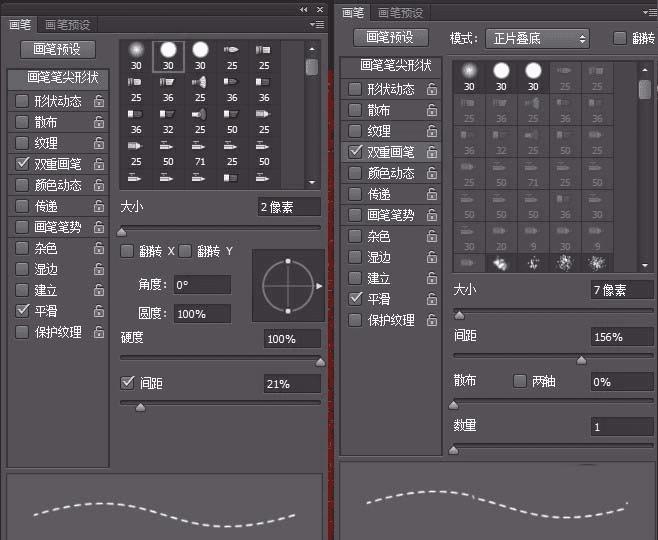This screenshot has height=540, width=658.
Task: Click the lock icon beside 传递 in right panel
Action: point(432,194)
